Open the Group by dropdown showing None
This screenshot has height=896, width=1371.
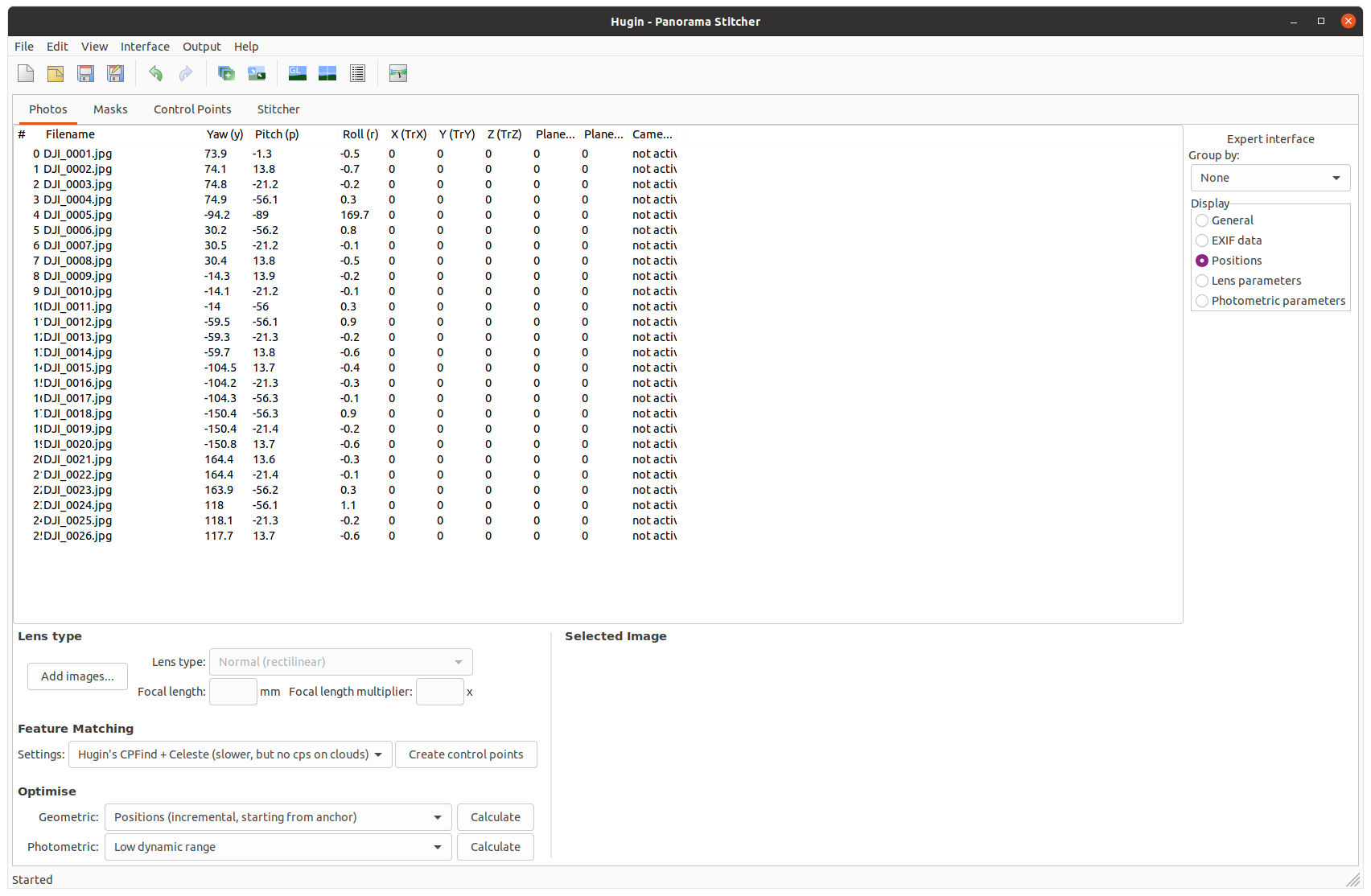[1270, 178]
